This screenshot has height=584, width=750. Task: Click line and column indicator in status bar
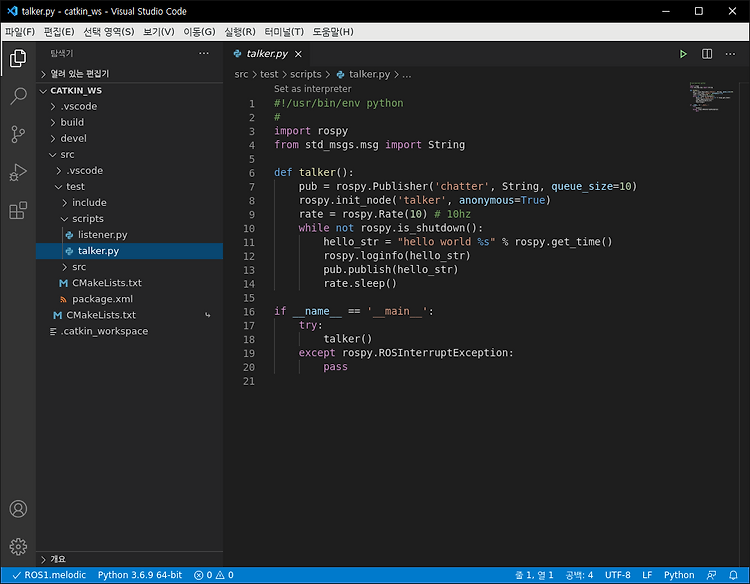click(534, 575)
